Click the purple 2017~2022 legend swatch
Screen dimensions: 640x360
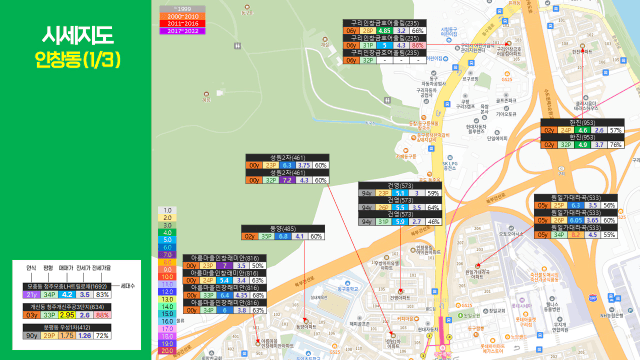(x=182, y=31)
